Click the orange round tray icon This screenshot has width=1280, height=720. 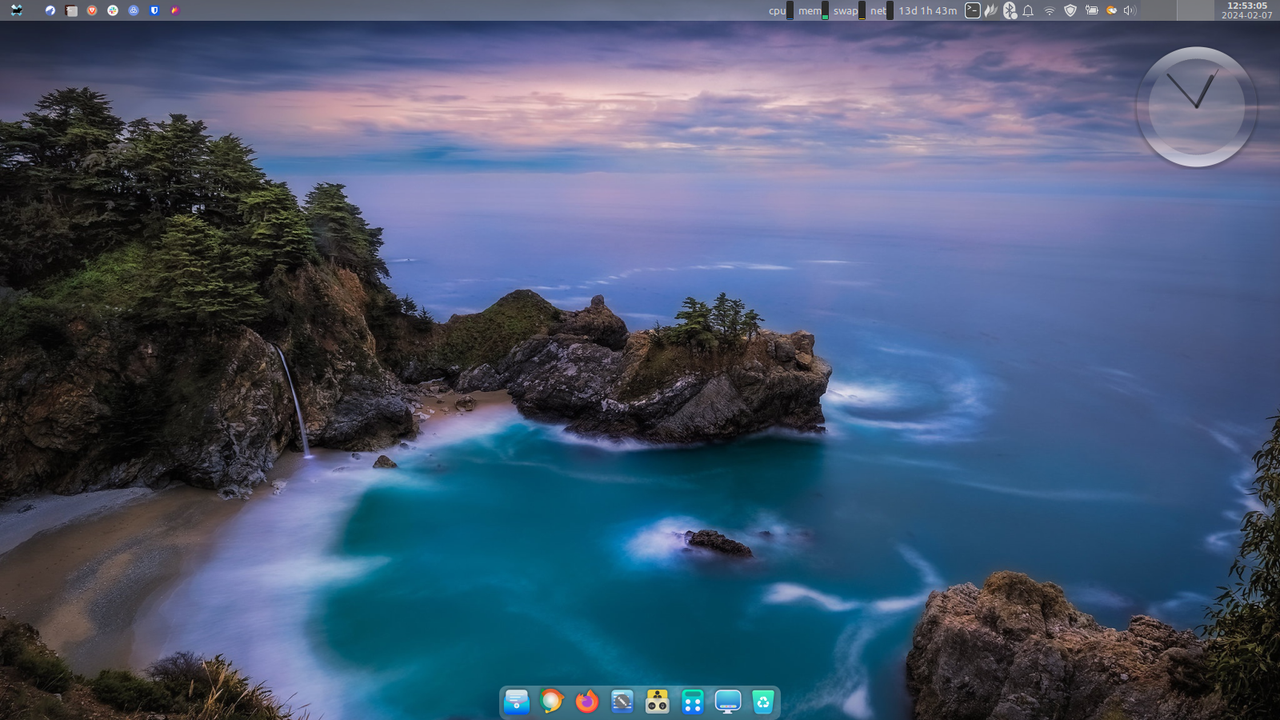tap(1111, 10)
